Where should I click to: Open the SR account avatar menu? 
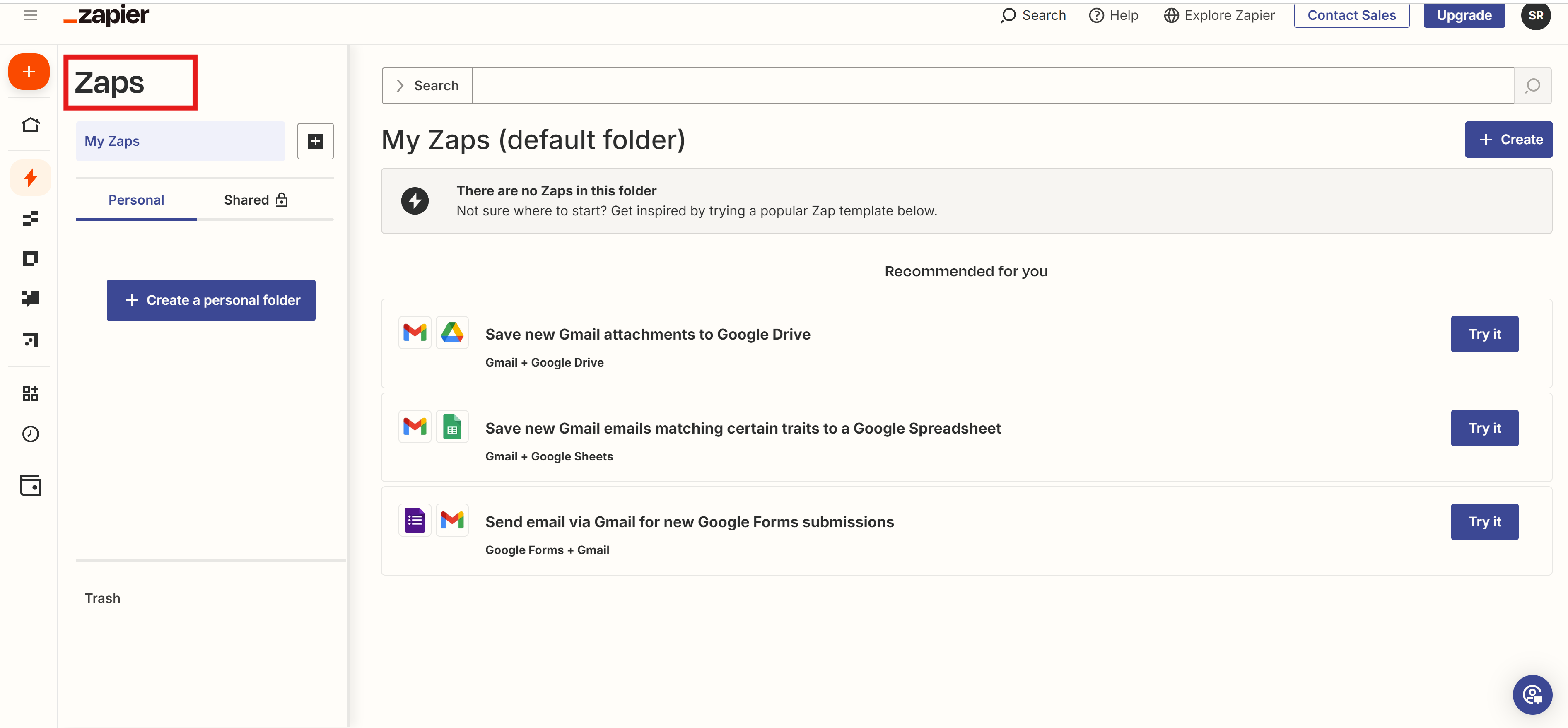(x=1535, y=15)
